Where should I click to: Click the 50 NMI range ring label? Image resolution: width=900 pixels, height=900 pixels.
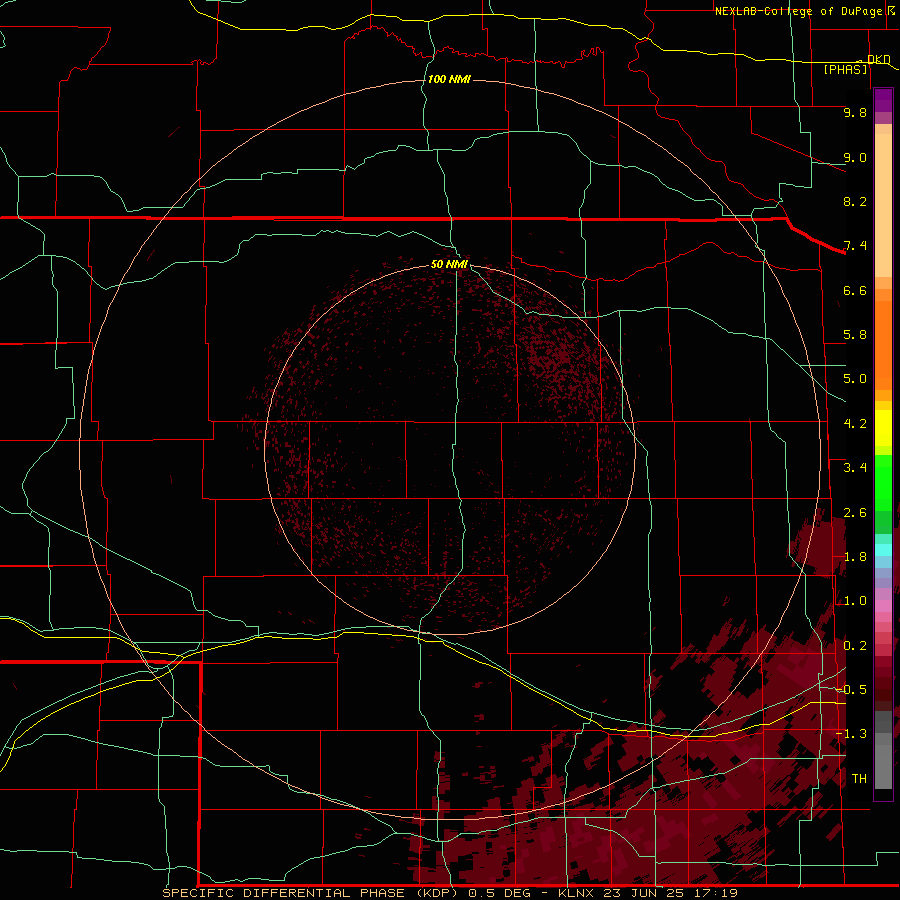point(449,264)
